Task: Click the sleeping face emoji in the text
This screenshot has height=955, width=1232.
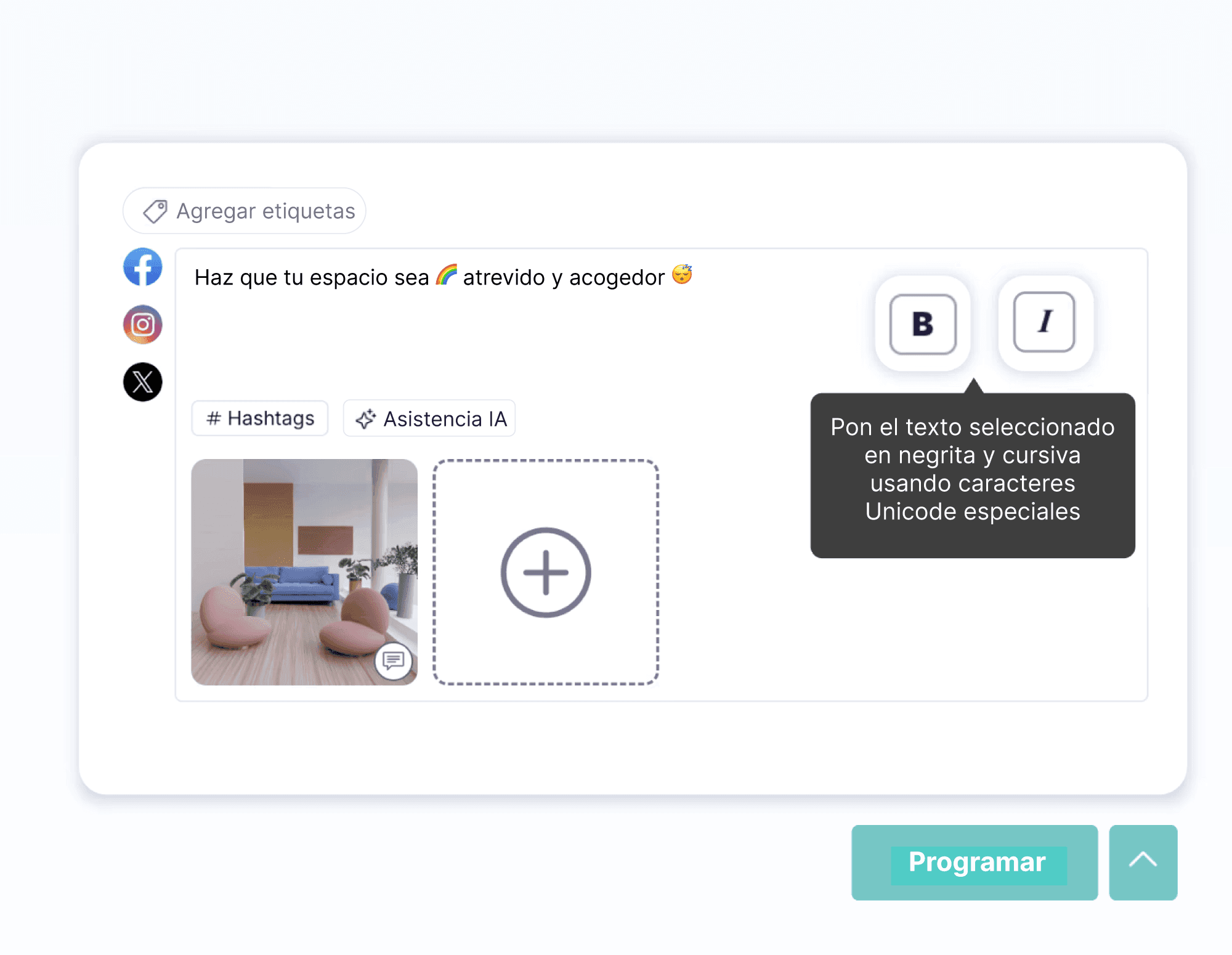Action: point(683,274)
